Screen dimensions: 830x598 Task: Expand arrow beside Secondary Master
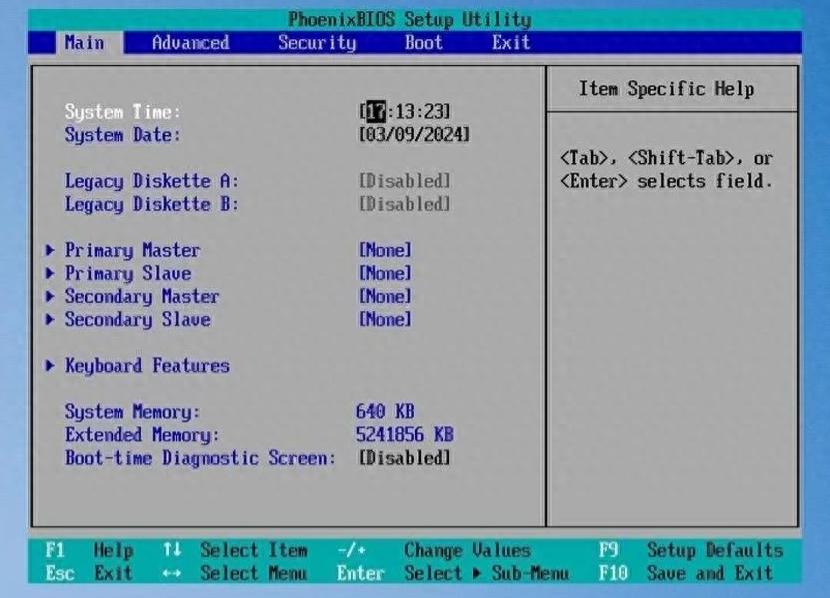click(x=50, y=296)
